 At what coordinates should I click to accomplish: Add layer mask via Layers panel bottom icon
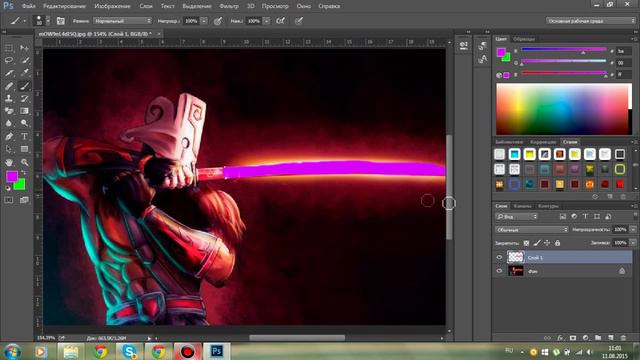tap(573, 338)
